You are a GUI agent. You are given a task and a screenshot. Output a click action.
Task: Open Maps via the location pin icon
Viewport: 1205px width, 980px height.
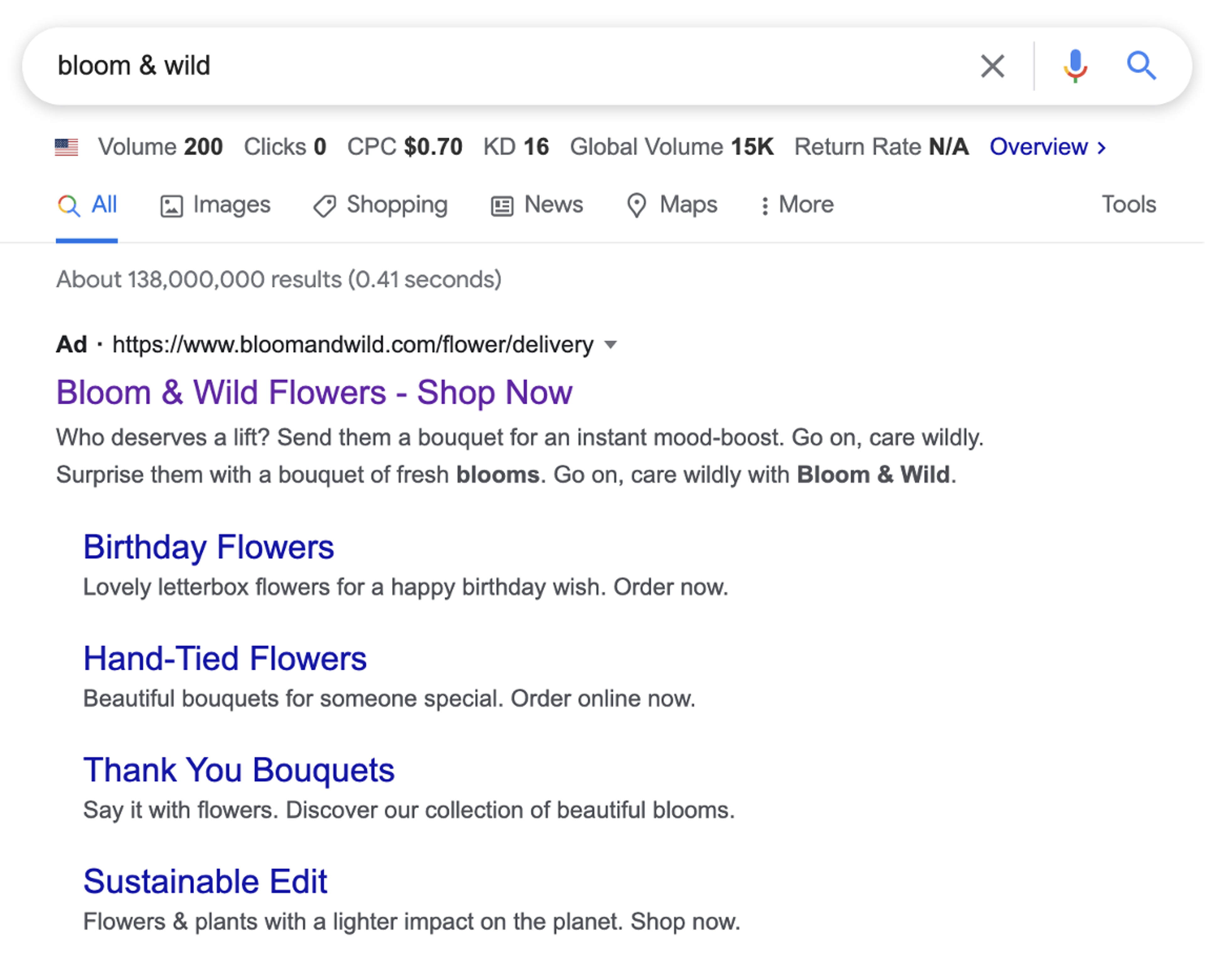pos(638,205)
